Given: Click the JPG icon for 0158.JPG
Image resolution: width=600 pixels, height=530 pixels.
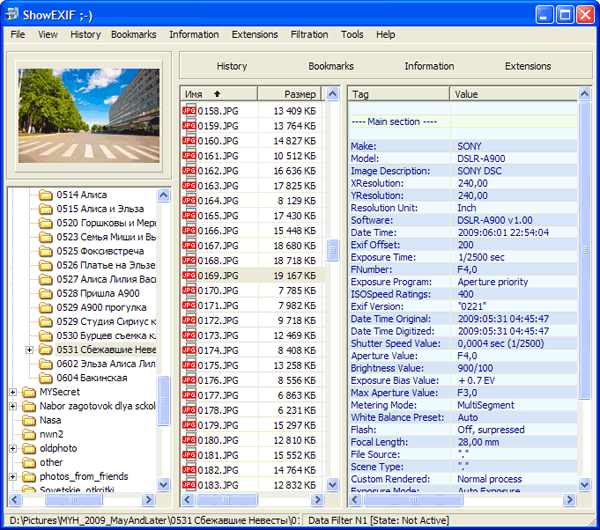Looking at the screenshot, I should pos(189,110).
